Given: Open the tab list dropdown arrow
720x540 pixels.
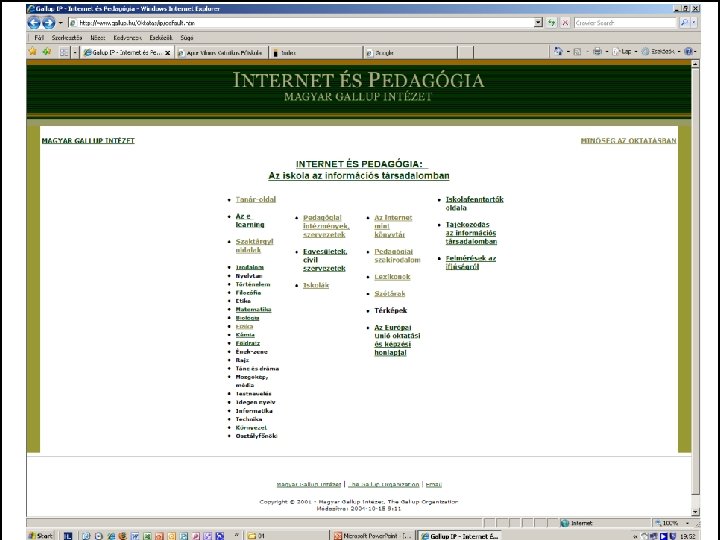Looking at the screenshot, I should 75,52.
